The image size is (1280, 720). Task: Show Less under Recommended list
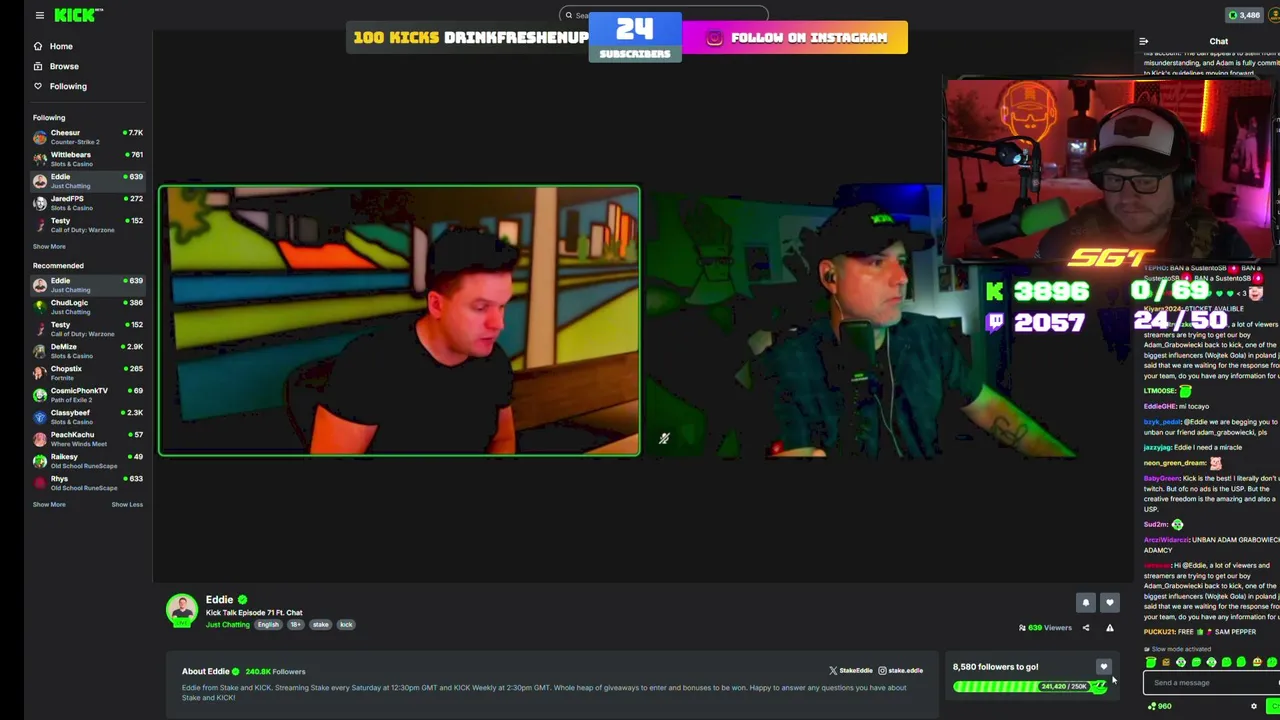[x=127, y=504]
